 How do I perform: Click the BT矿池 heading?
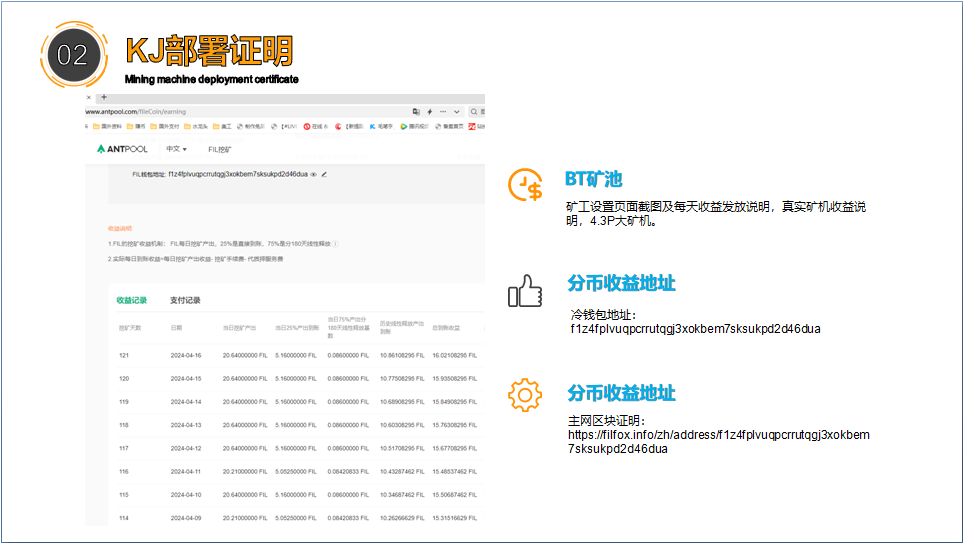(593, 179)
